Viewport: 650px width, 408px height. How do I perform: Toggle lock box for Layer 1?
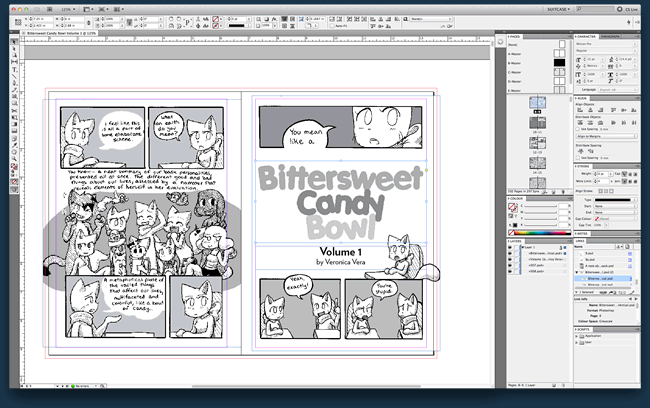point(516,247)
